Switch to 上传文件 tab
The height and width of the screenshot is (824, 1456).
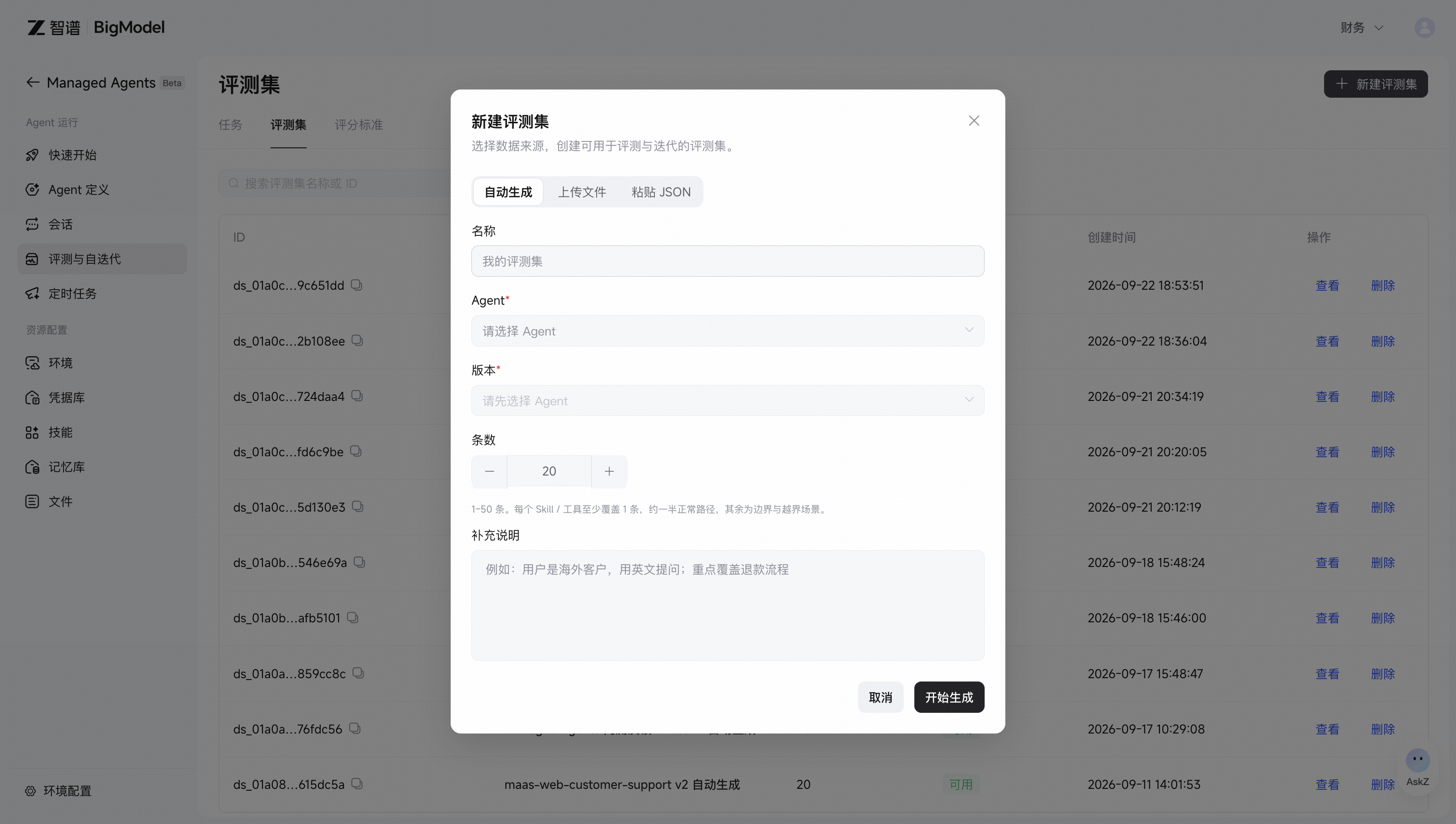tap(582, 192)
